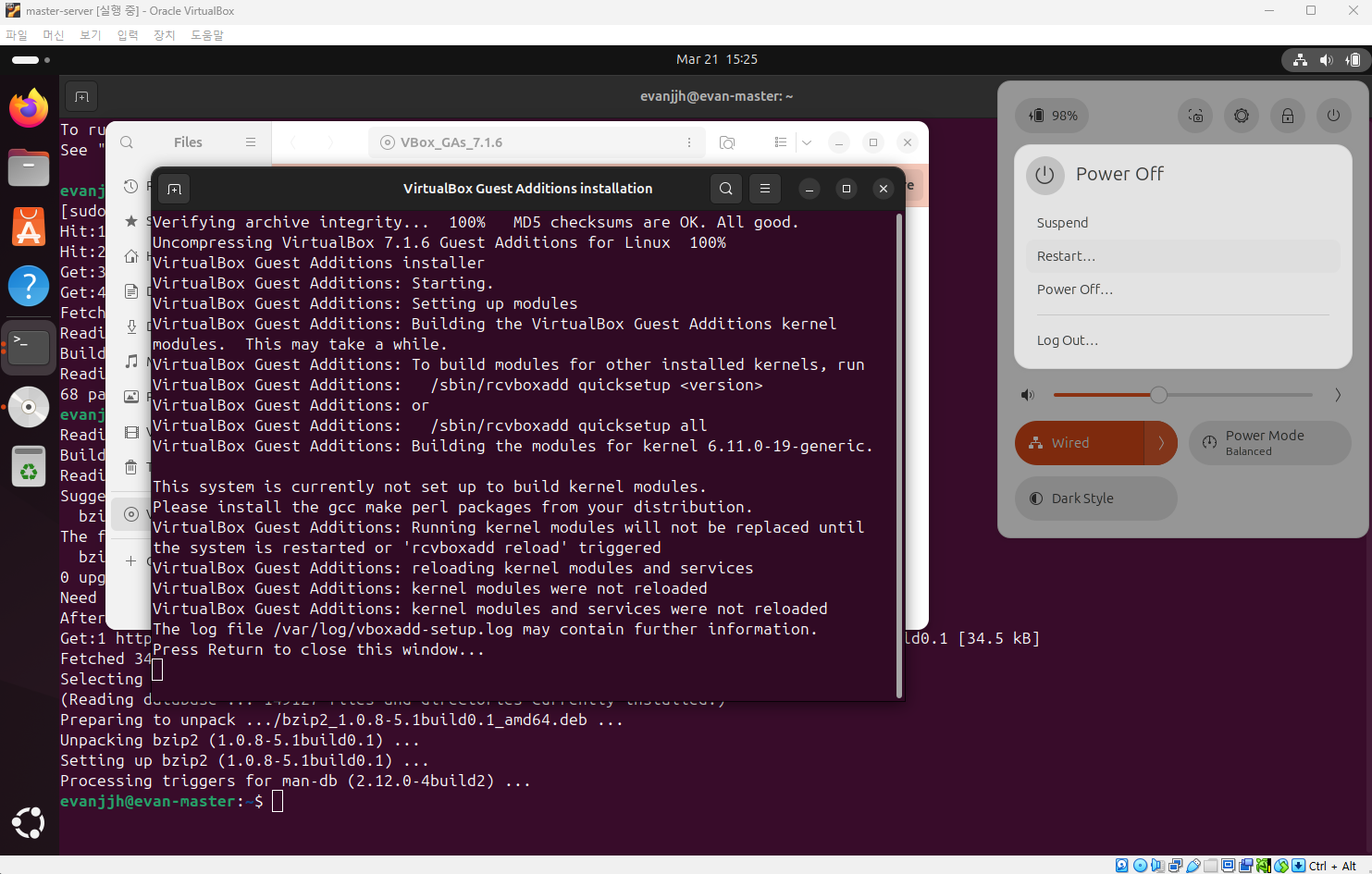
Task: Launch Ubuntu App Center from the dock
Action: click(x=29, y=227)
